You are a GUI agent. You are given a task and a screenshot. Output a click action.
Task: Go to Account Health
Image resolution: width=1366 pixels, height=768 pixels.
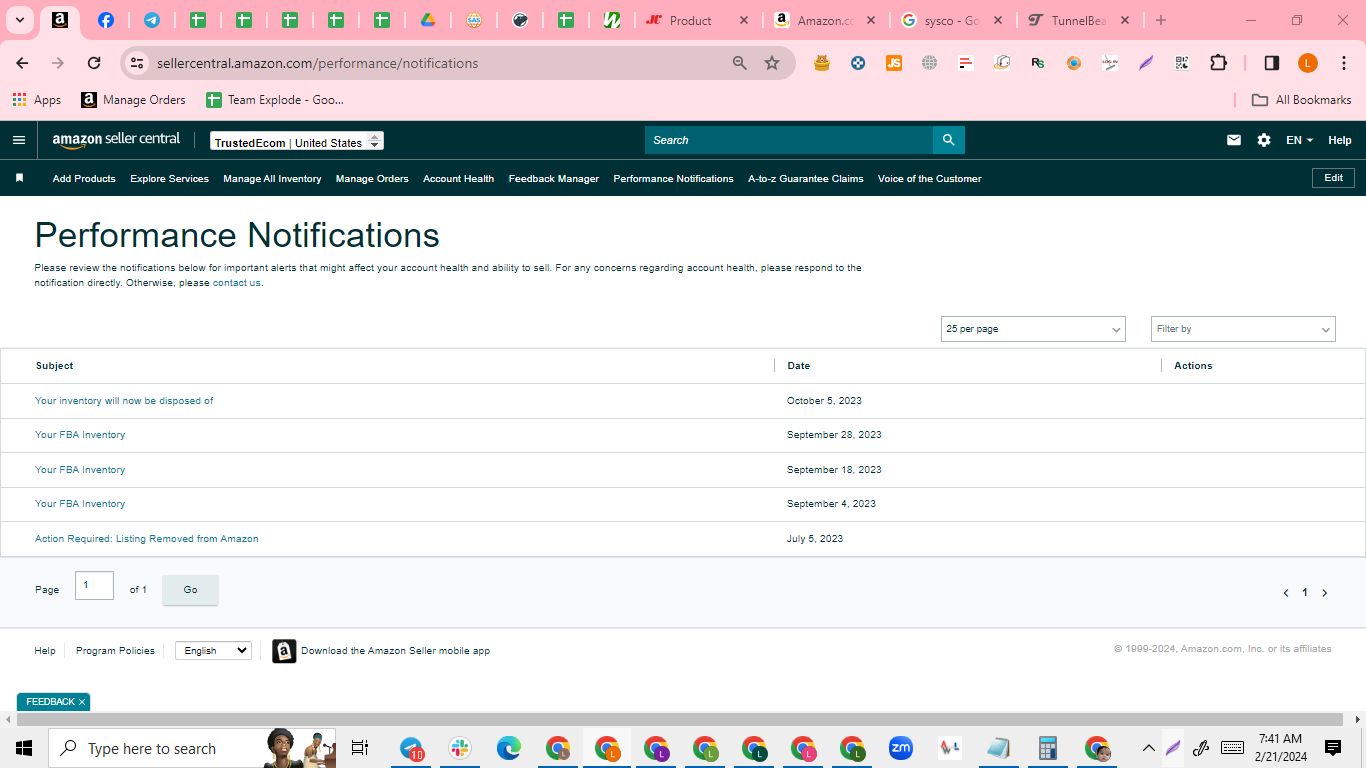[x=458, y=179]
